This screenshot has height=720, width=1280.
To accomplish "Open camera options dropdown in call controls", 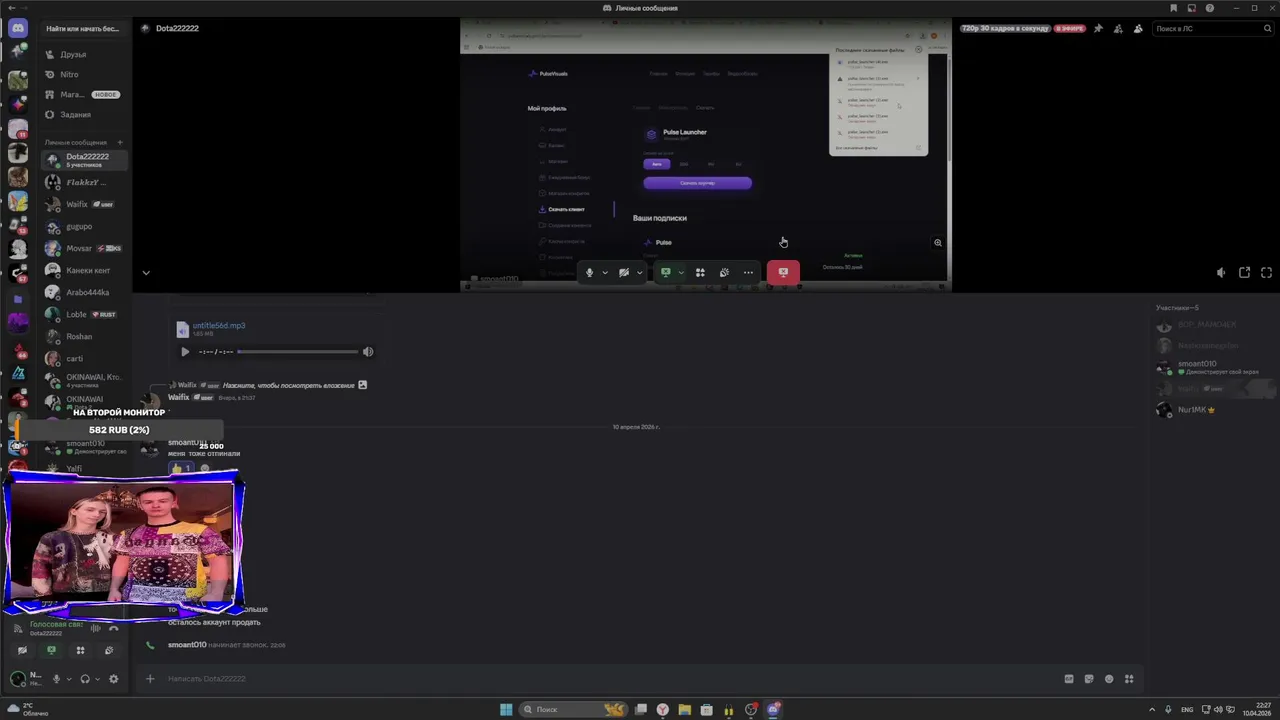I will tap(640, 272).
